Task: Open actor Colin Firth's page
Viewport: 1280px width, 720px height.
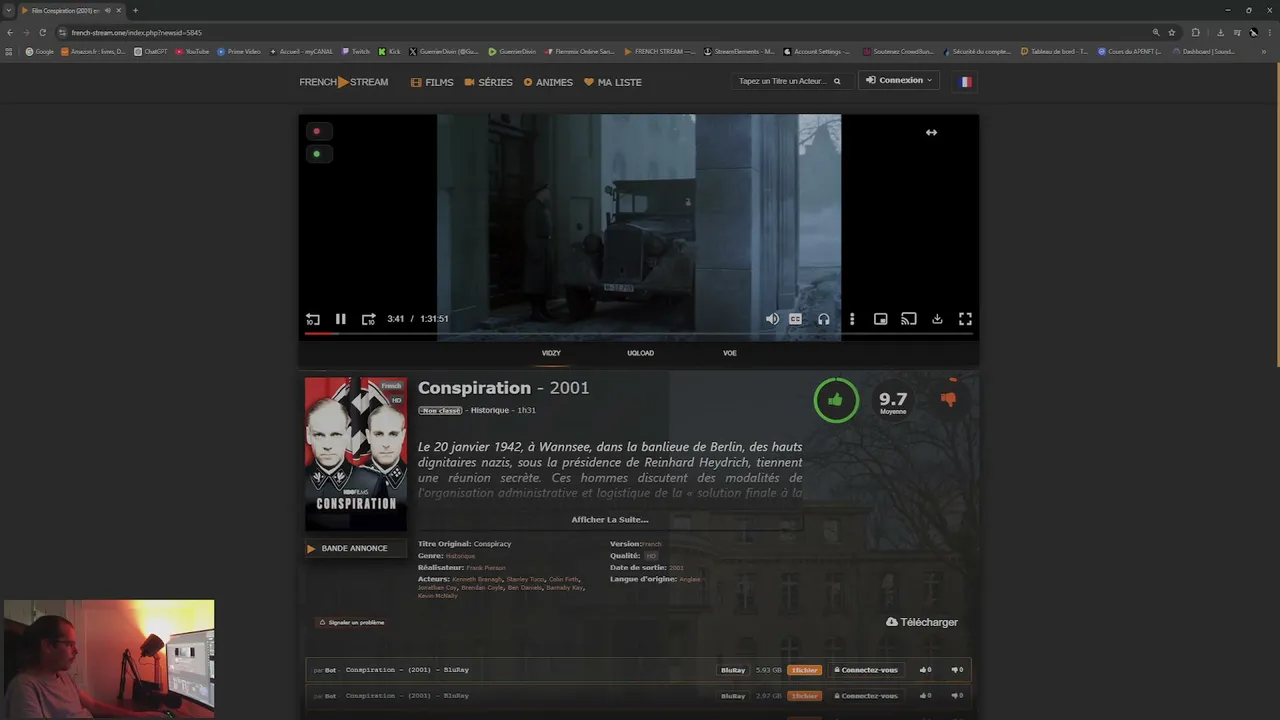Action: (x=565, y=579)
